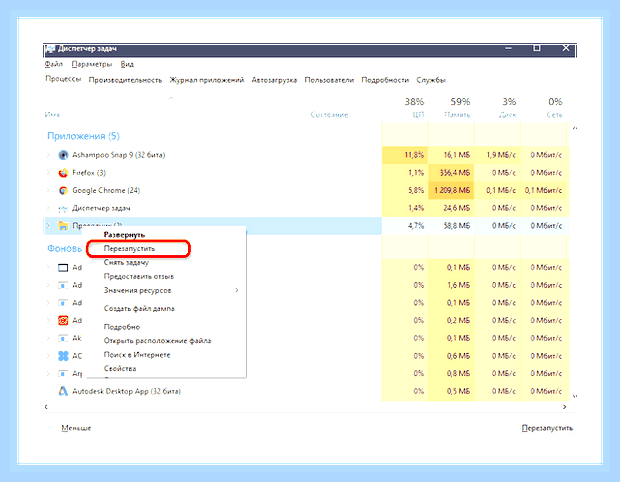Click the Task Manager title bar icon
Viewport: 620px width, 482px height.
coord(50,49)
